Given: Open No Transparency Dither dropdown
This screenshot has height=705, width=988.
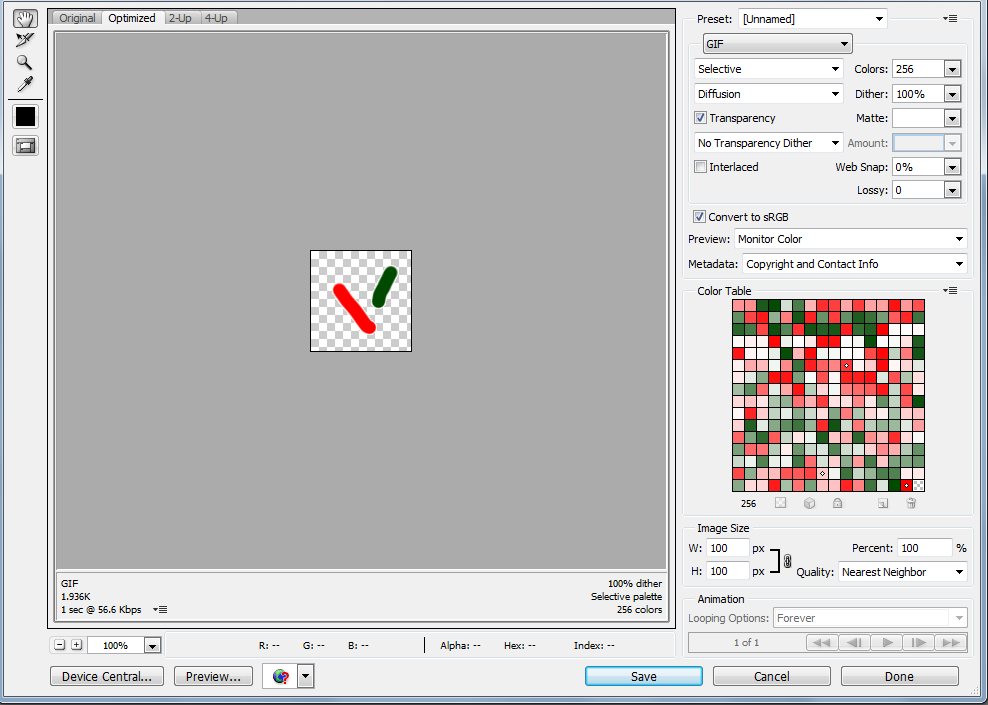Looking at the screenshot, I should [769, 143].
